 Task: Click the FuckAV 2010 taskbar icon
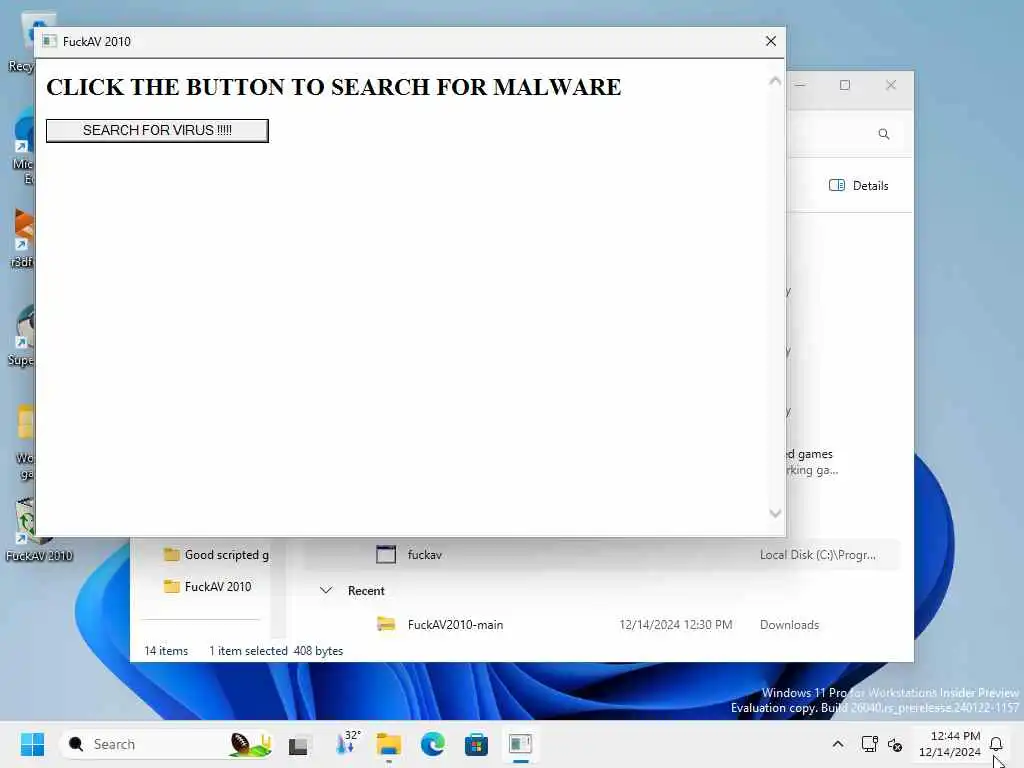520,744
